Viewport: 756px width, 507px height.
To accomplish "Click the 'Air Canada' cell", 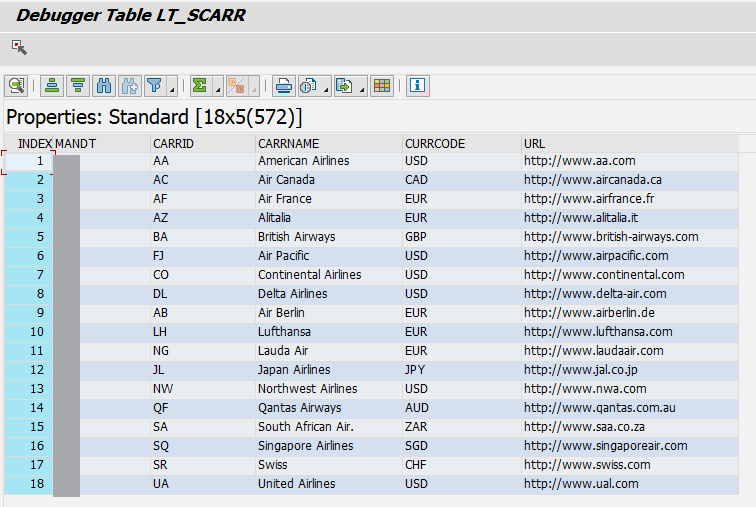I will (329, 180).
